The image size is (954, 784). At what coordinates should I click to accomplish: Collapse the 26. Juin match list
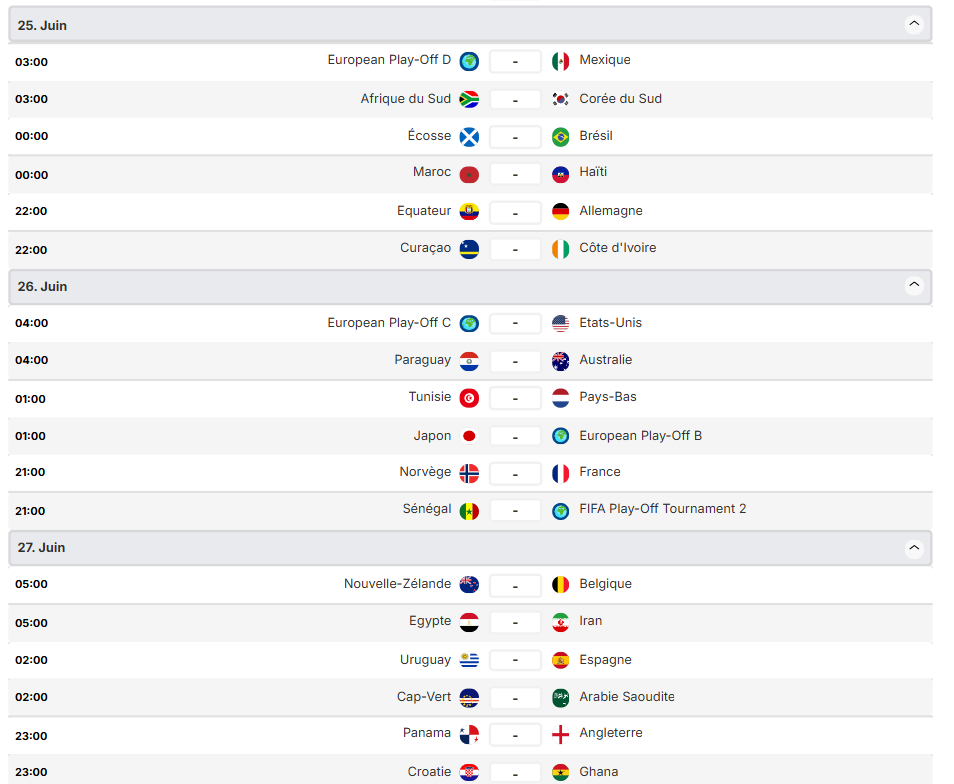[914, 286]
